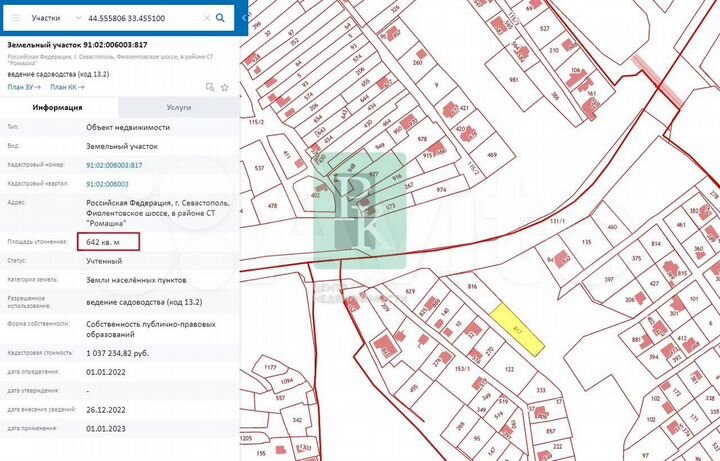Select the Информация tab

[x=57, y=107]
